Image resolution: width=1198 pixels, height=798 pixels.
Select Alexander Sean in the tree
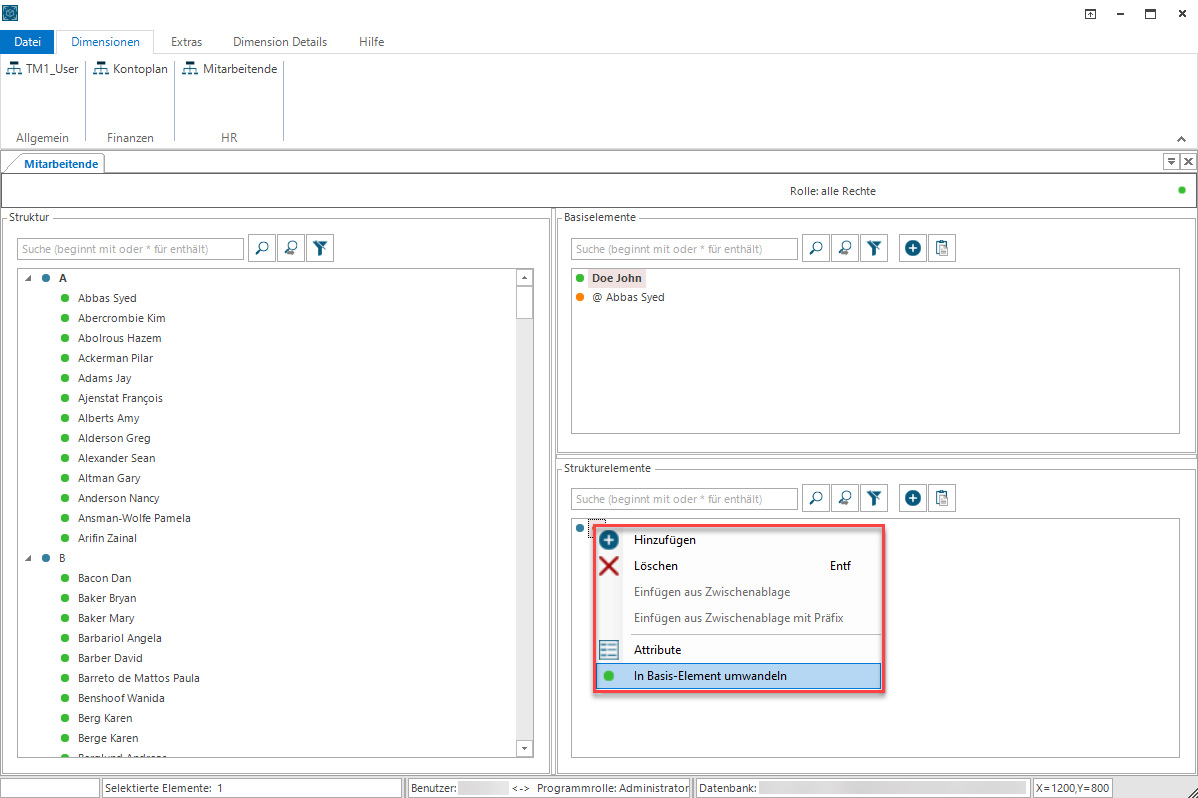click(x=116, y=458)
